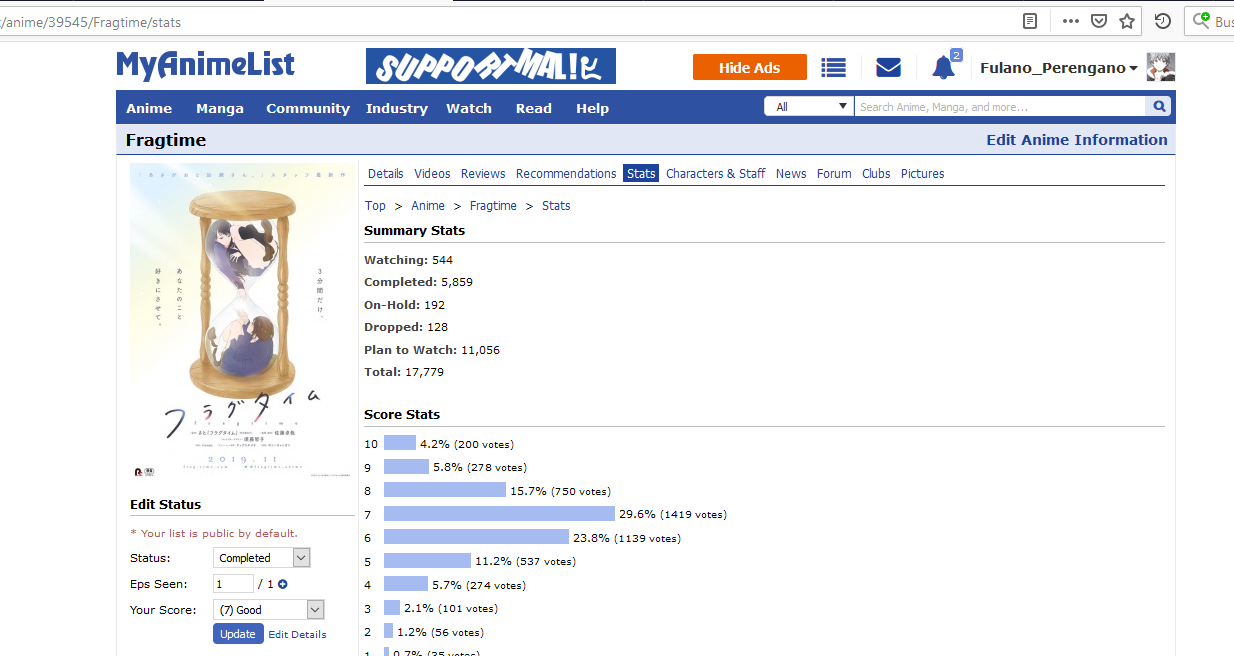Increment episodes seen with plus icon
The width and height of the screenshot is (1234, 656).
click(x=283, y=584)
